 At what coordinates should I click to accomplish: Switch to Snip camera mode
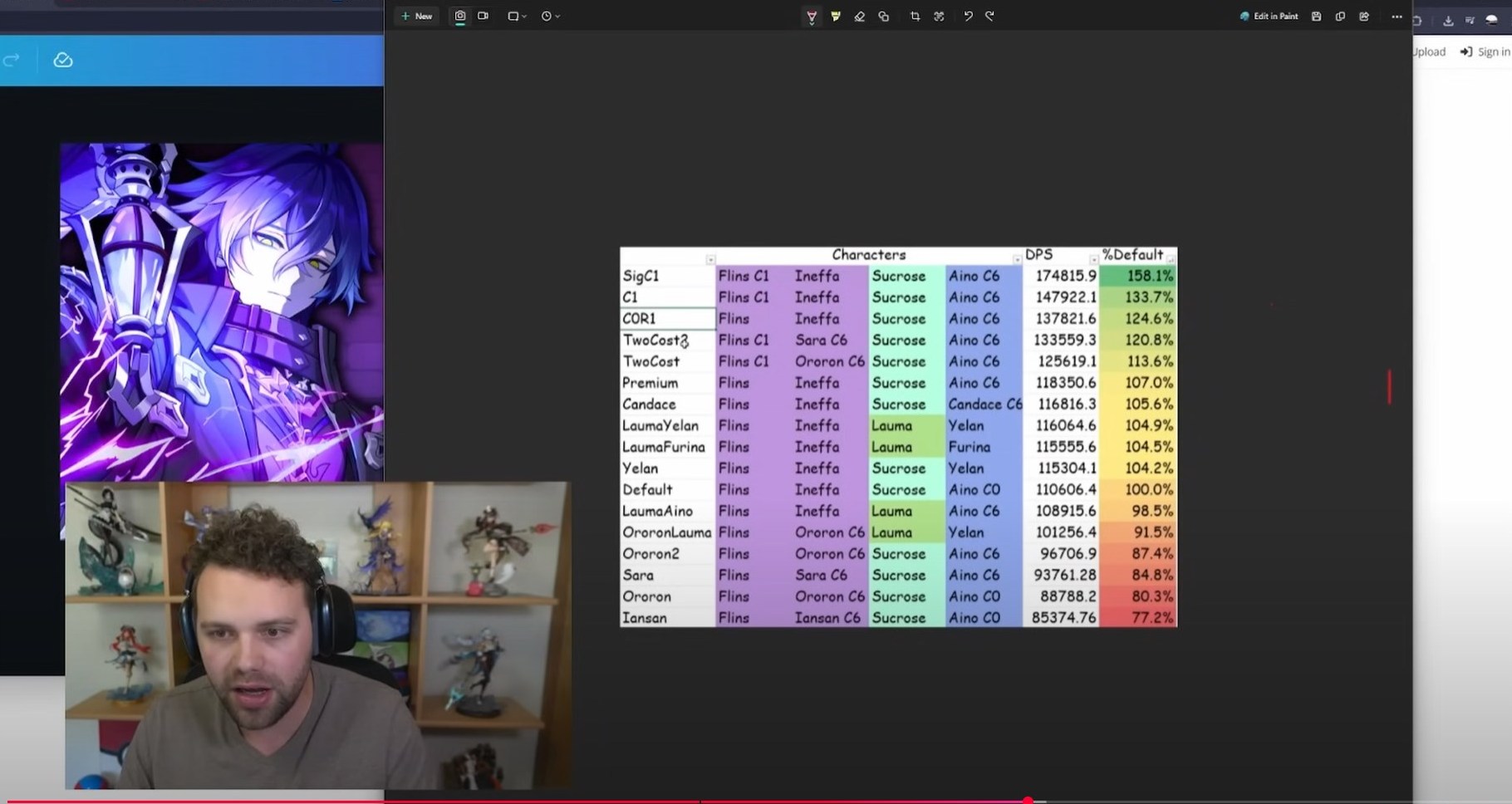[459, 16]
